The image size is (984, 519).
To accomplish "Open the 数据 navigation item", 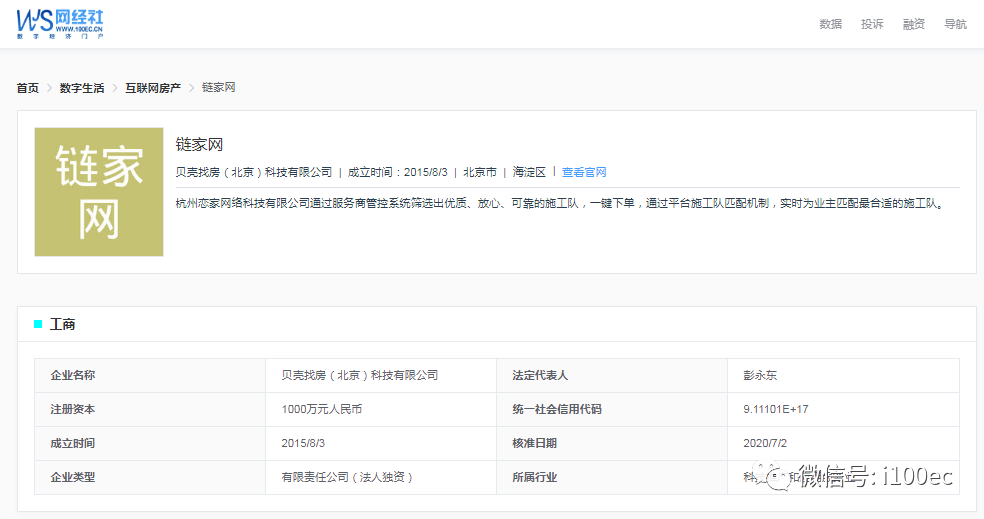I will [x=830, y=24].
